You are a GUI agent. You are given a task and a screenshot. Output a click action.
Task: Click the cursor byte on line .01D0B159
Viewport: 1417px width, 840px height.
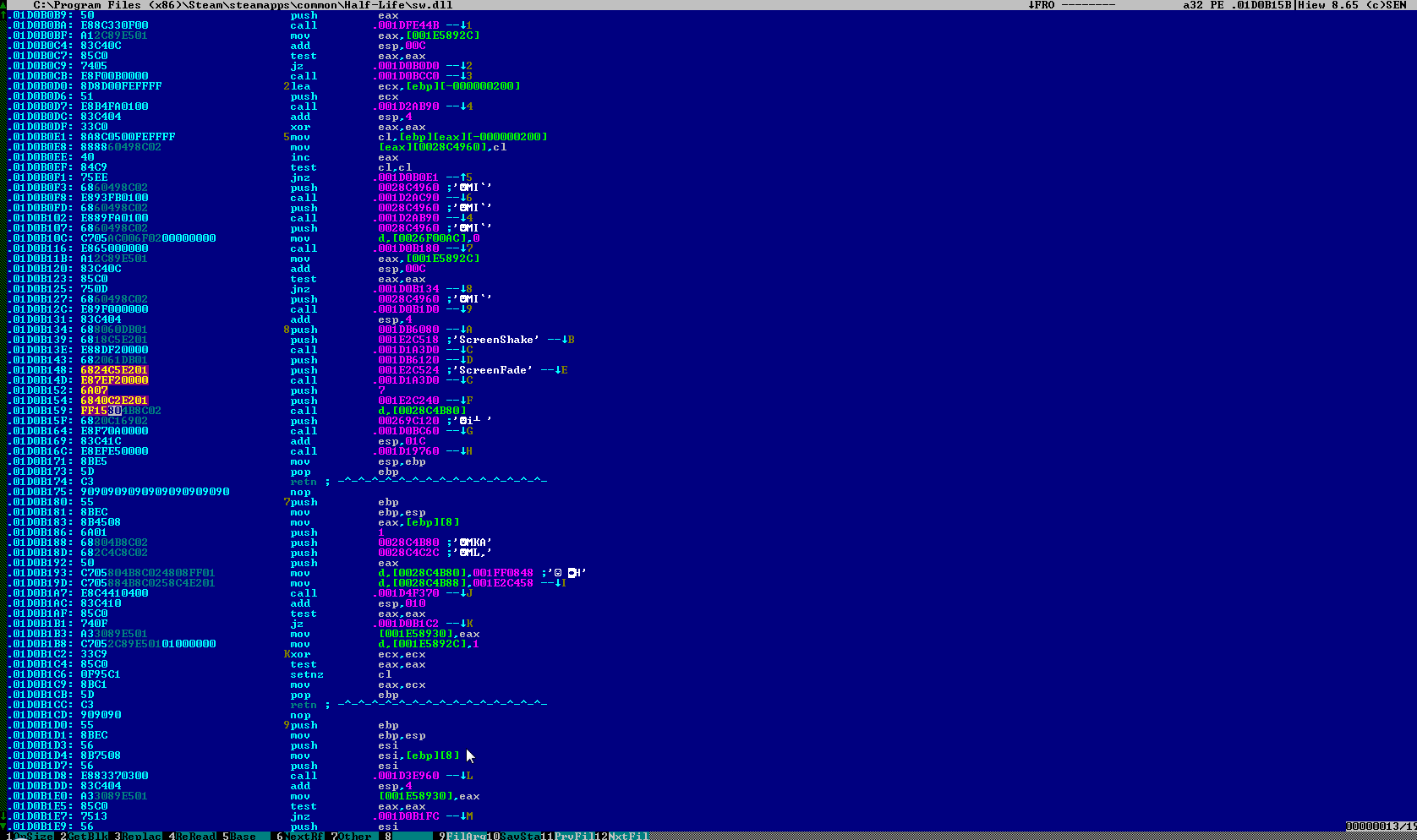[x=115, y=411]
